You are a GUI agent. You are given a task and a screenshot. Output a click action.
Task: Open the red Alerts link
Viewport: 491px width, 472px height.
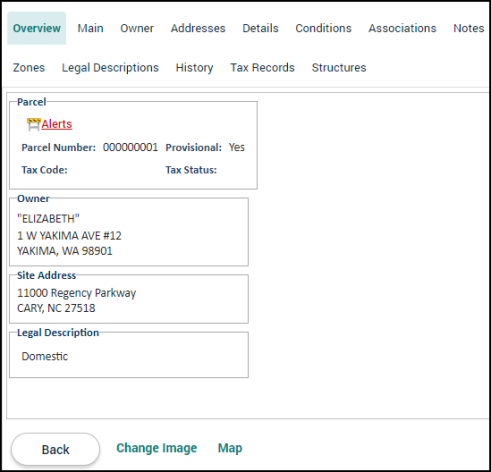[57, 124]
